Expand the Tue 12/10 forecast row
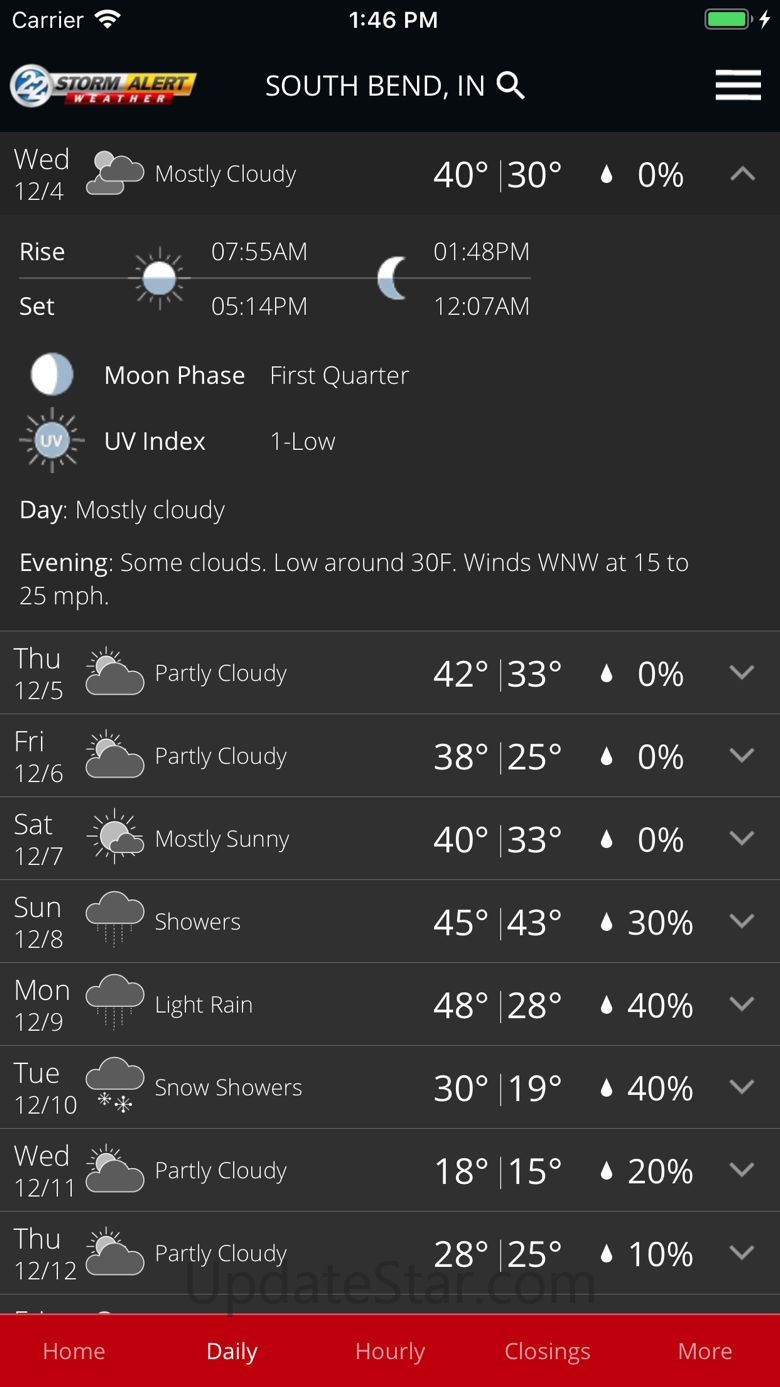780x1387 pixels. coord(742,1087)
